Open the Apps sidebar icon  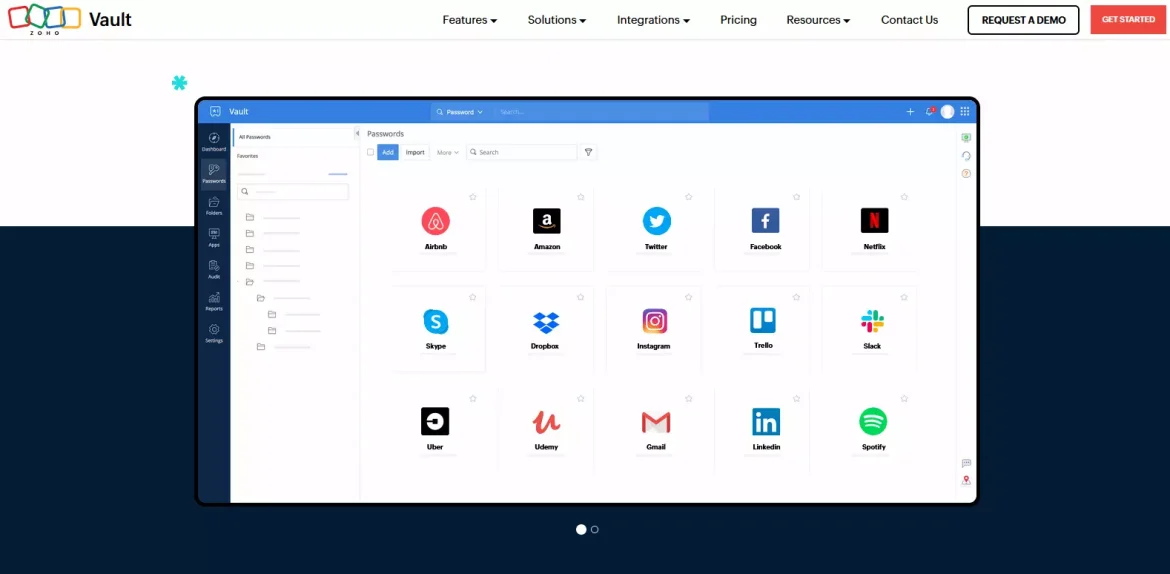tap(213, 238)
